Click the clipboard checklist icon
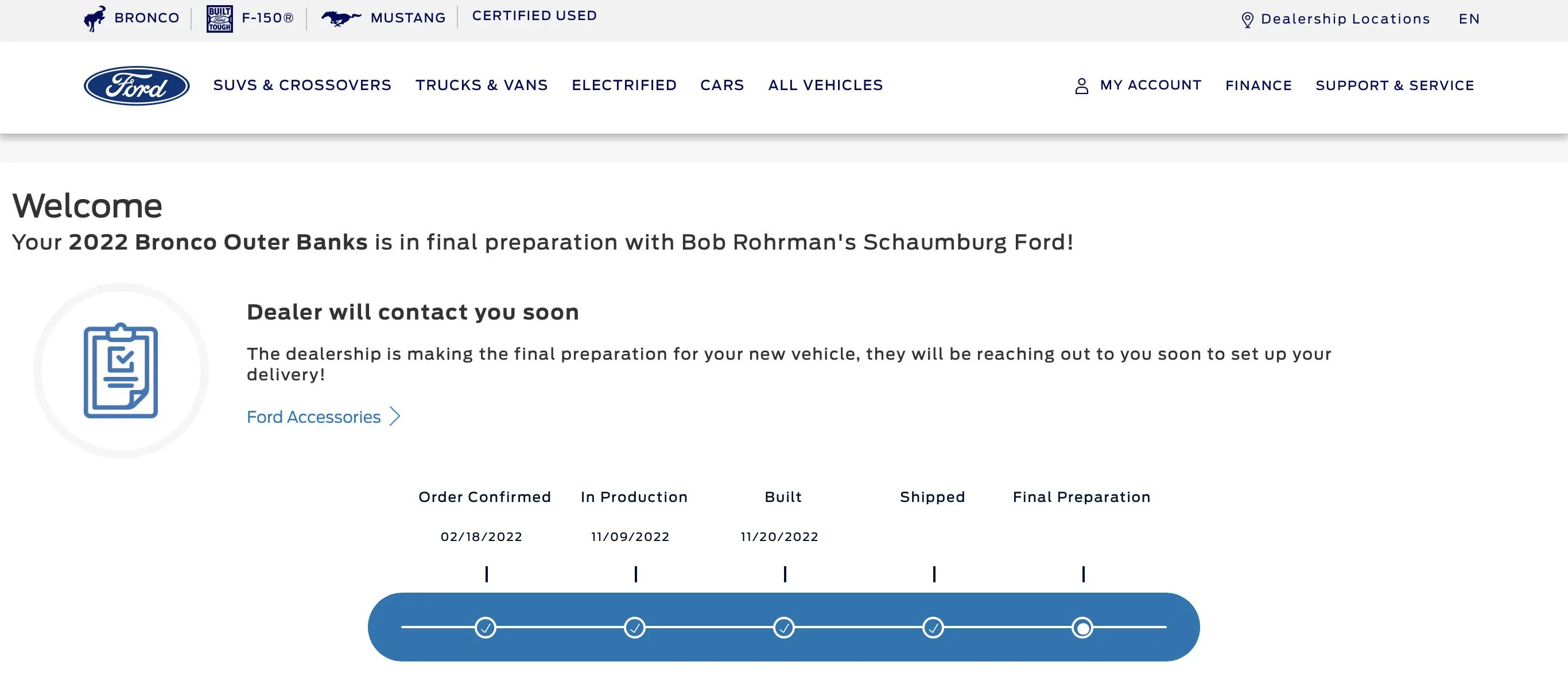Image resolution: width=1568 pixels, height=685 pixels. coord(121,371)
